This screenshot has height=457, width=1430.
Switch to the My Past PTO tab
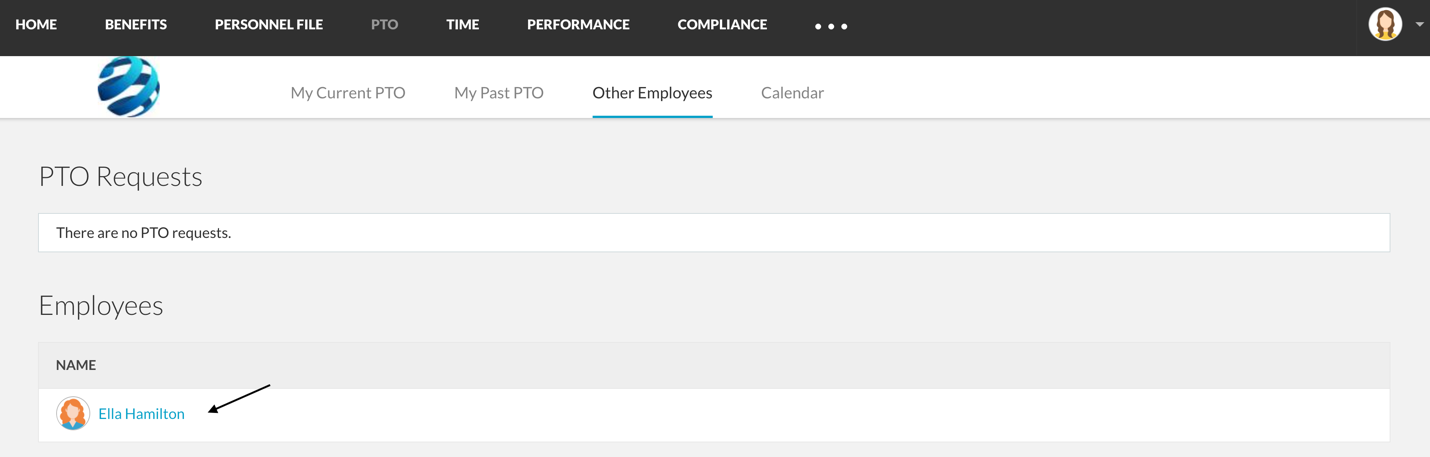pyautogui.click(x=499, y=92)
